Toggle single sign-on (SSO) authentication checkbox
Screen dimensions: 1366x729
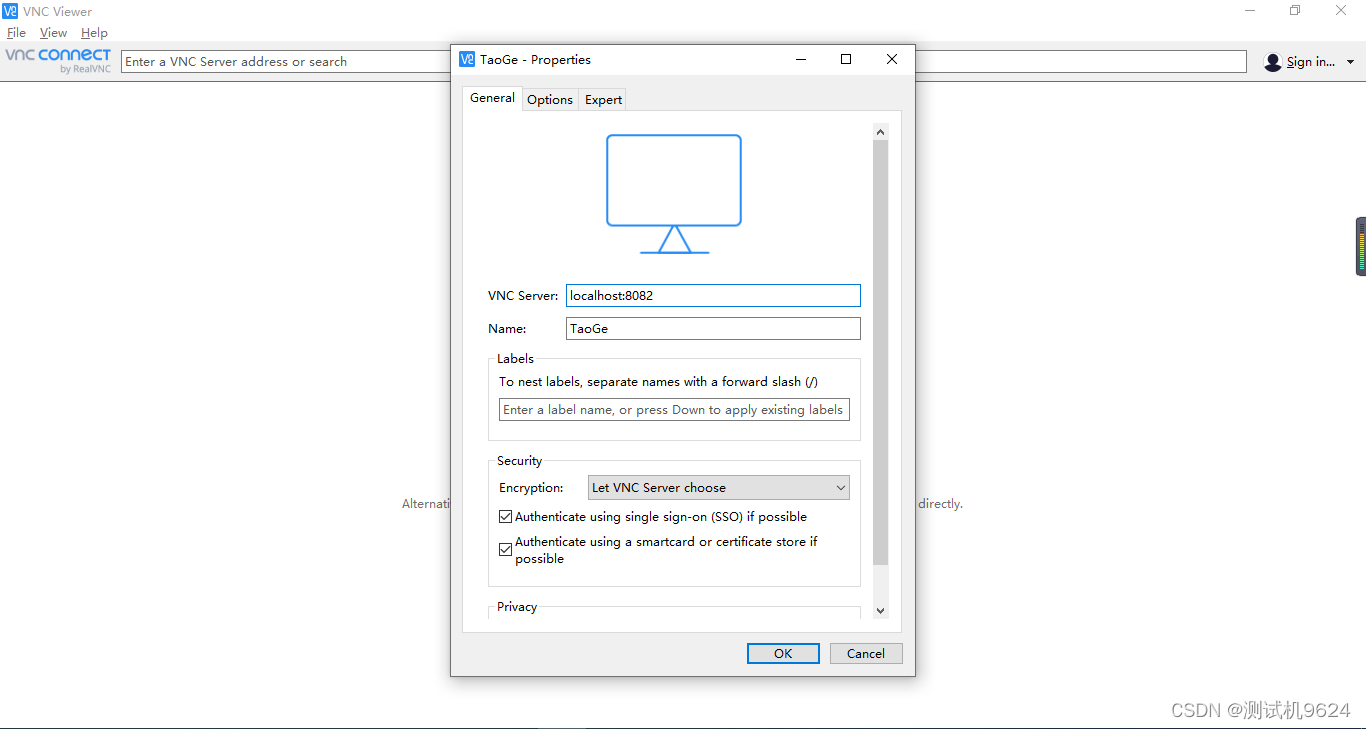(505, 517)
